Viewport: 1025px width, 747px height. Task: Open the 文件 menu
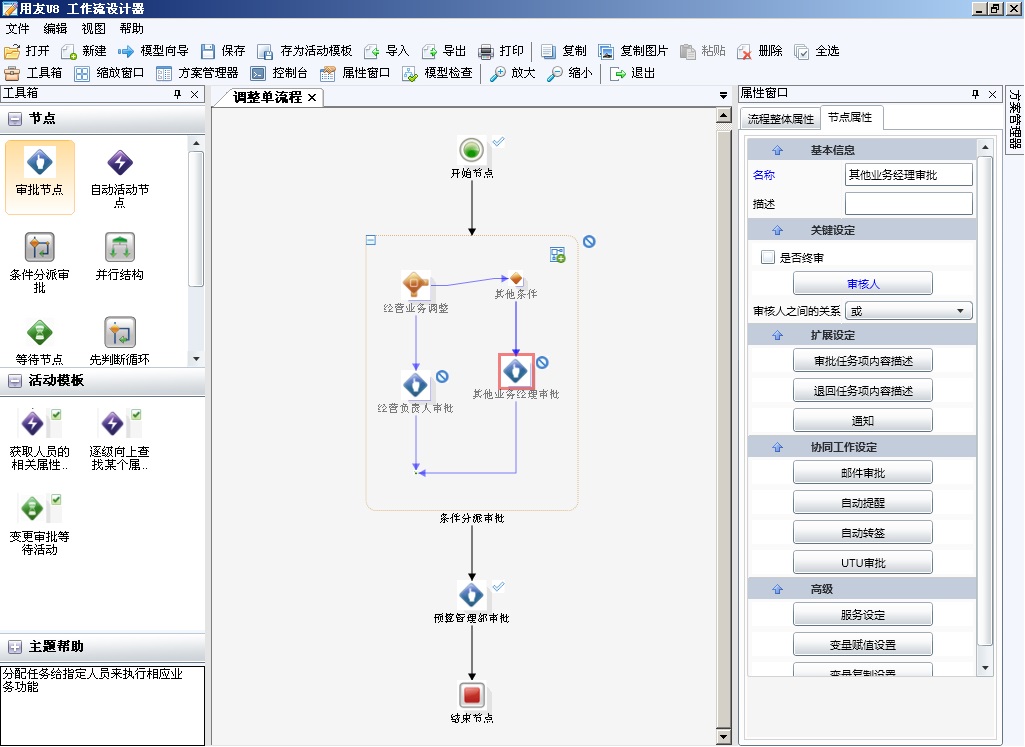[18, 29]
